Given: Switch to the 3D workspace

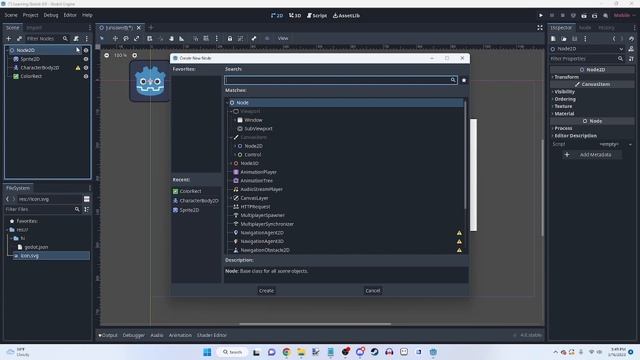Looking at the screenshot, I should pyautogui.click(x=295, y=16).
